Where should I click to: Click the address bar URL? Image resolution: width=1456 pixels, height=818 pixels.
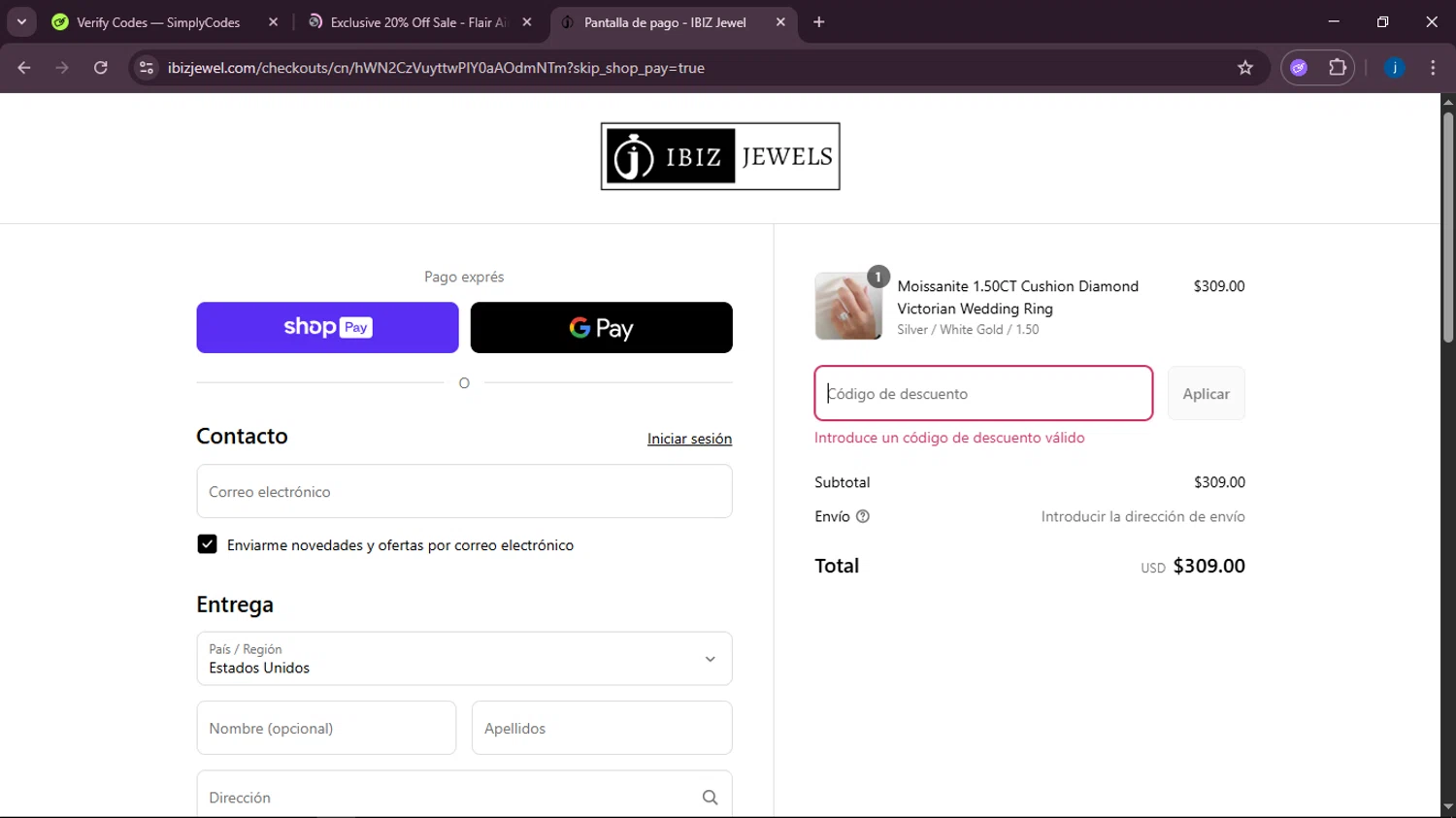coord(436,68)
